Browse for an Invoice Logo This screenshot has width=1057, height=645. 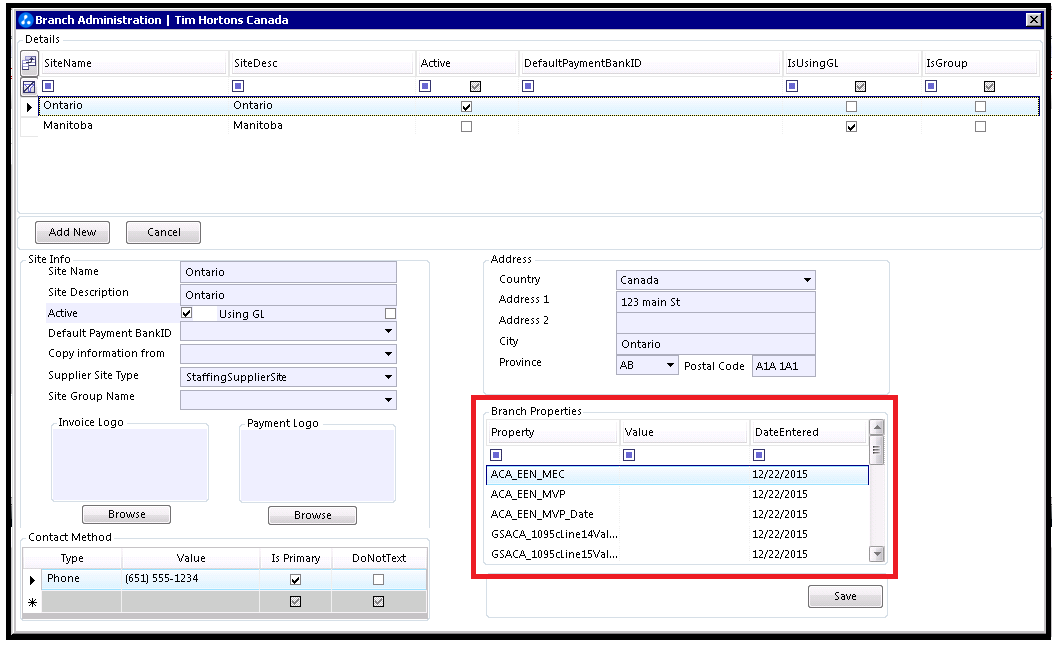(x=126, y=514)
